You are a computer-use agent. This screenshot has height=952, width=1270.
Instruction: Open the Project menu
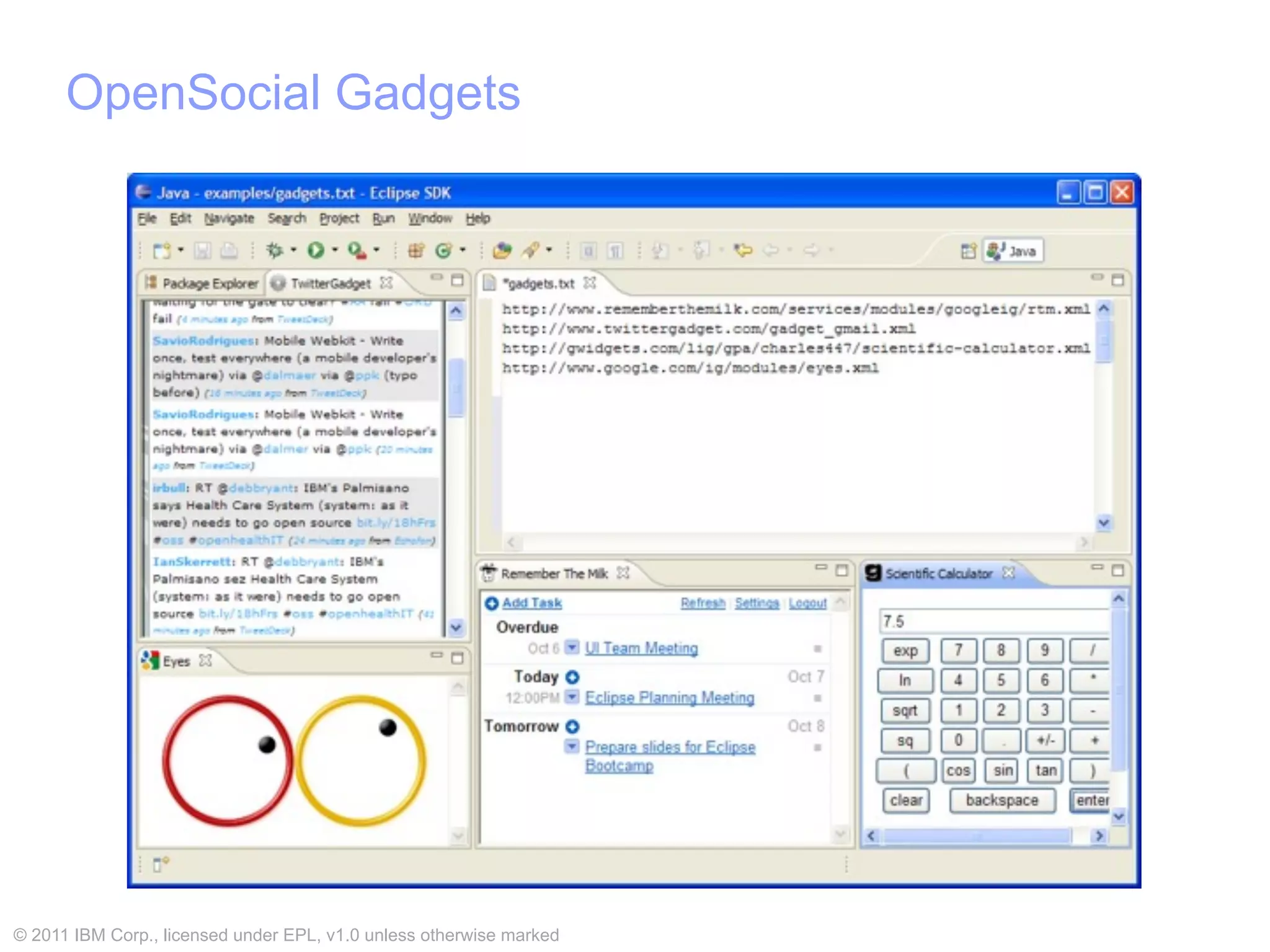coord(339,218)
